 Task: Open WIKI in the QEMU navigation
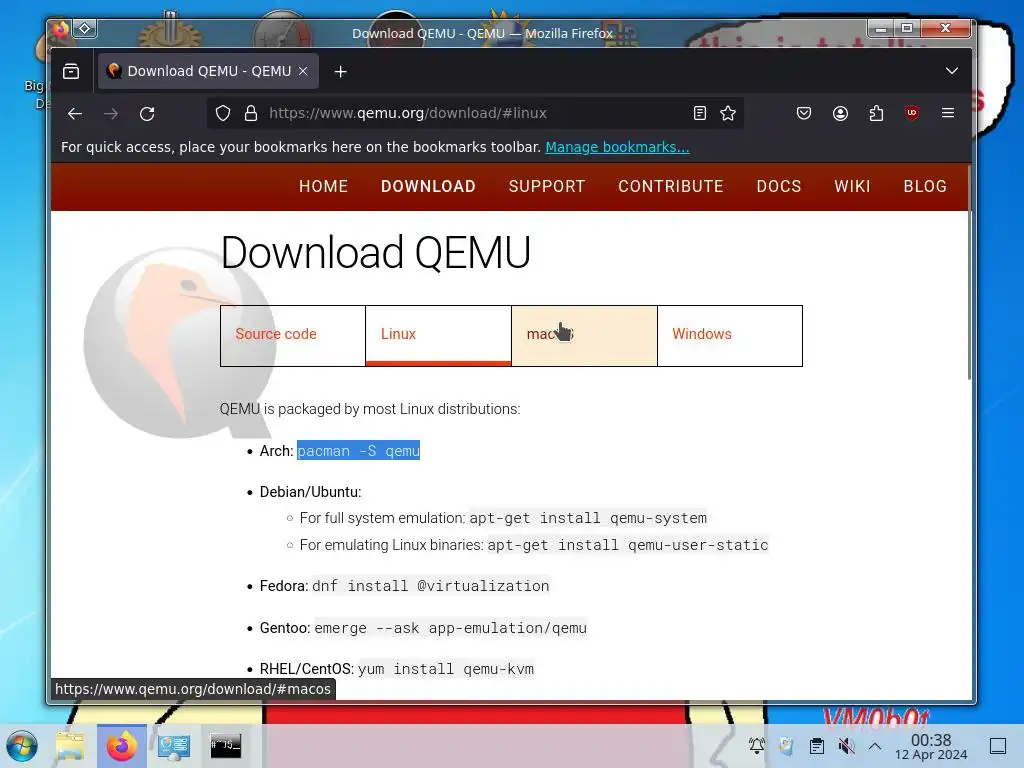pyautogui.click(x=852, y=187)
